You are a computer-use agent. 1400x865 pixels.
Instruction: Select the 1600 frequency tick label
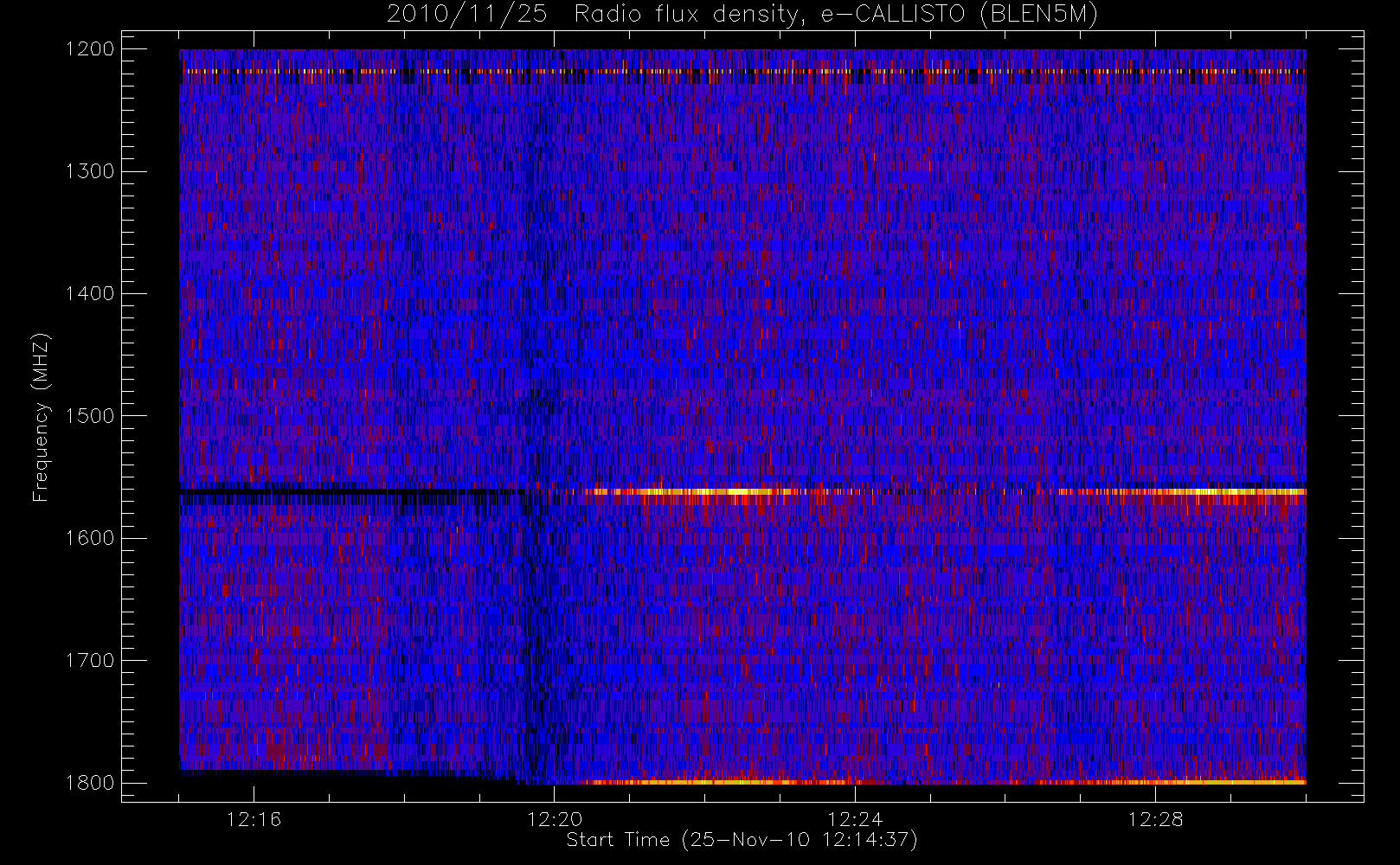(90, 538)
